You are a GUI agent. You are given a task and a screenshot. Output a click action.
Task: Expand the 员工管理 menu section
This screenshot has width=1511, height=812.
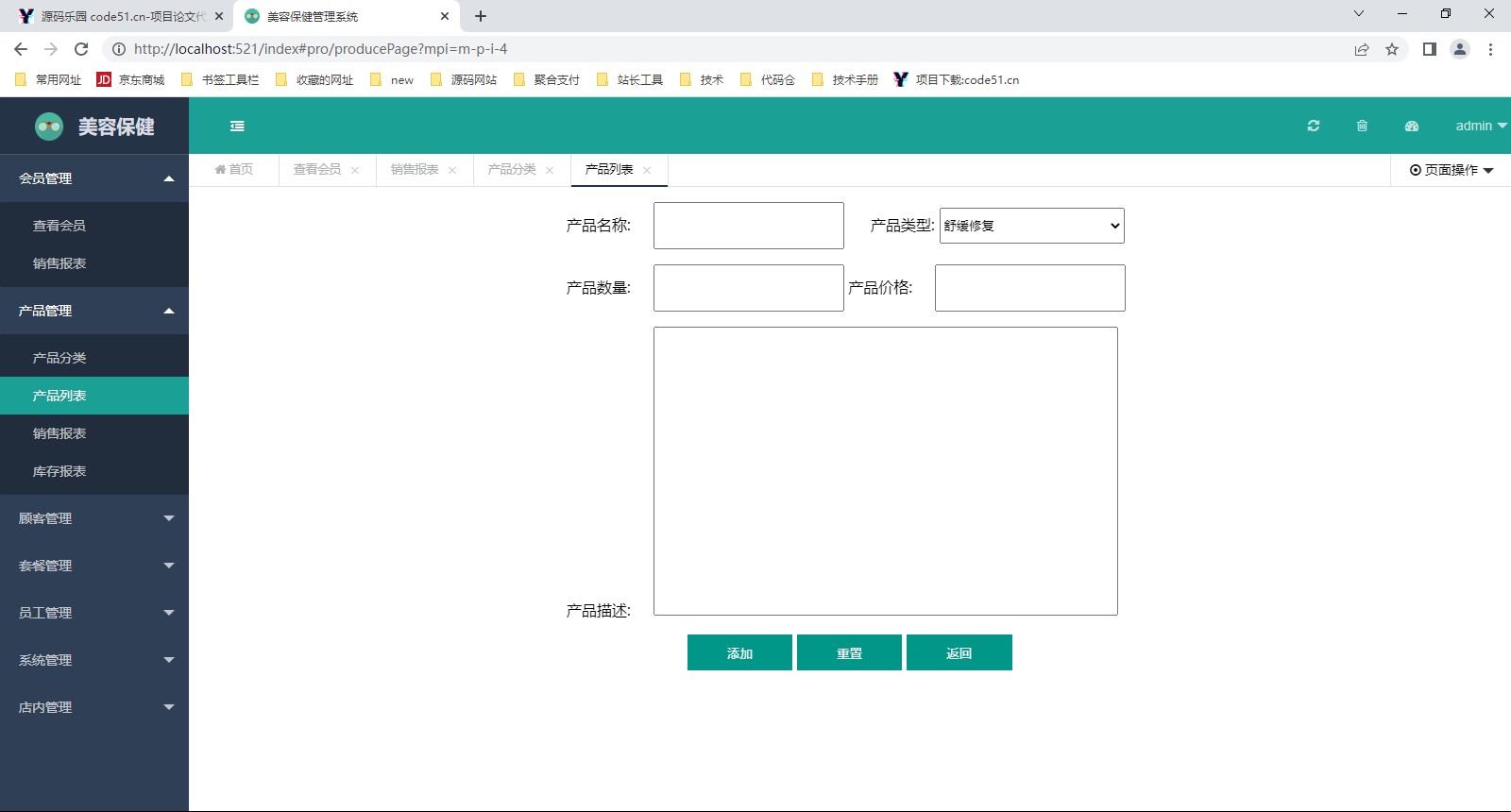(x=94, y=613)
